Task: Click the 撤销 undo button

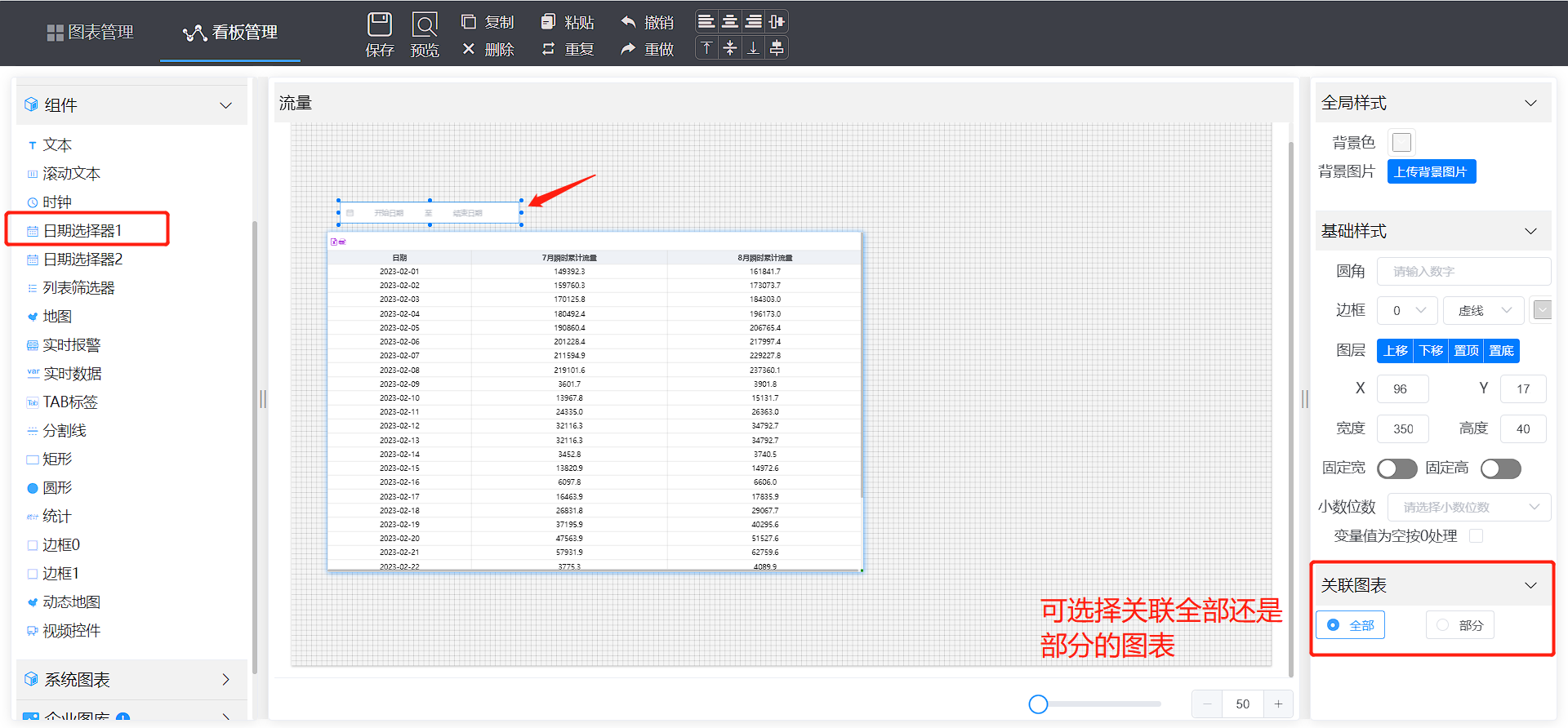Action: pos(647,22)
